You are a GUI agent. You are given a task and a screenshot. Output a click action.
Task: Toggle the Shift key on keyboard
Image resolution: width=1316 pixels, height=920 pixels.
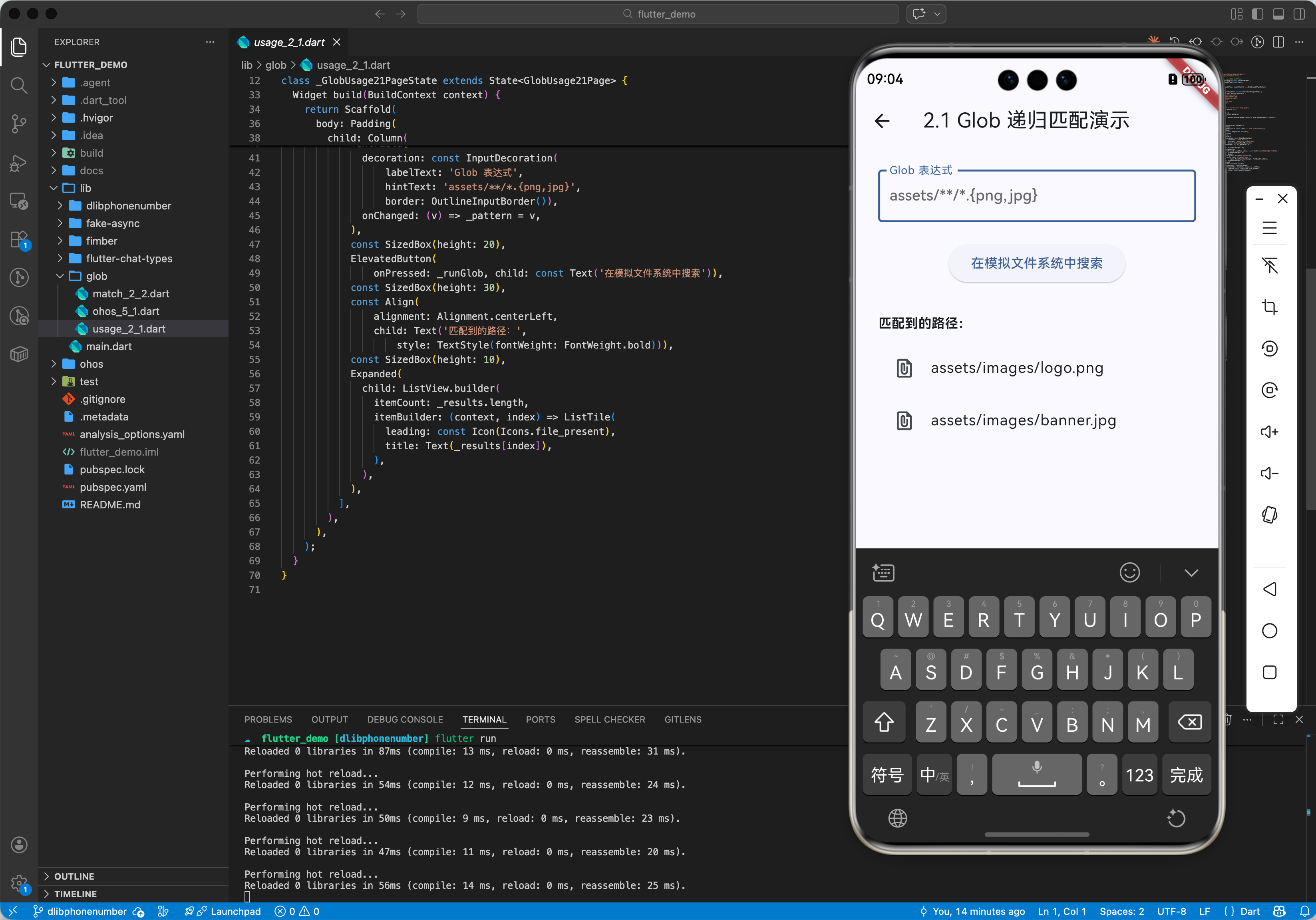pyautogui.click(x=883, y=722)
